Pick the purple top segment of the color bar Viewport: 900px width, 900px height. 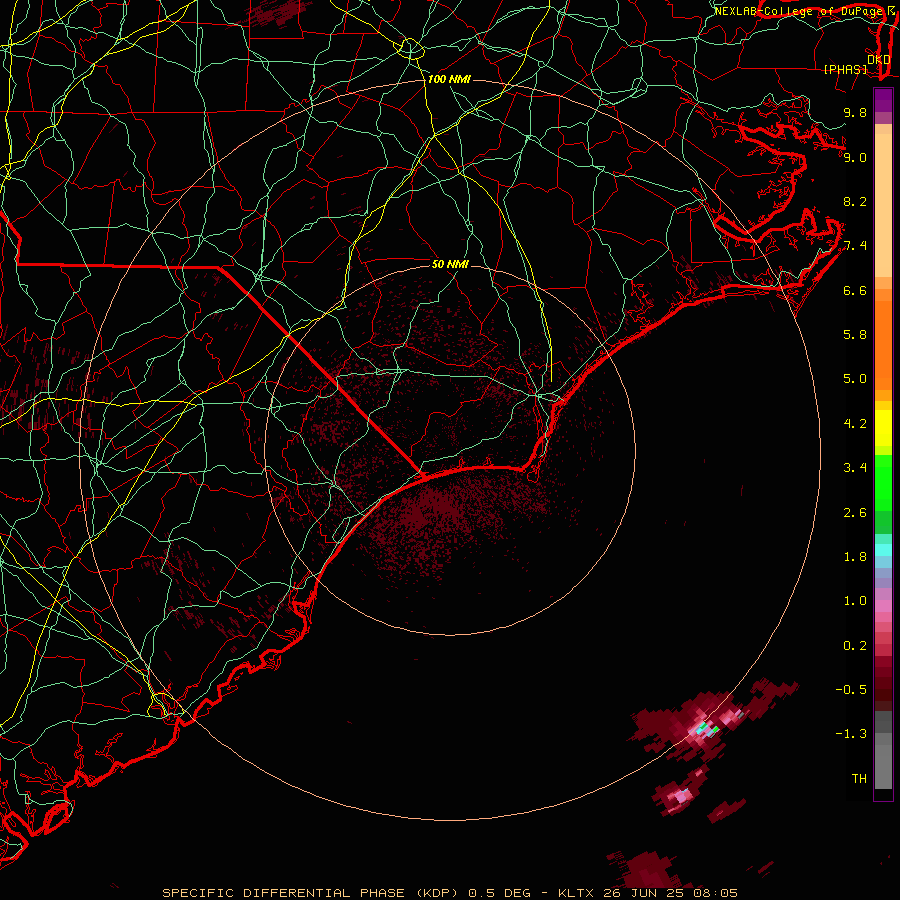coord(883,100)
